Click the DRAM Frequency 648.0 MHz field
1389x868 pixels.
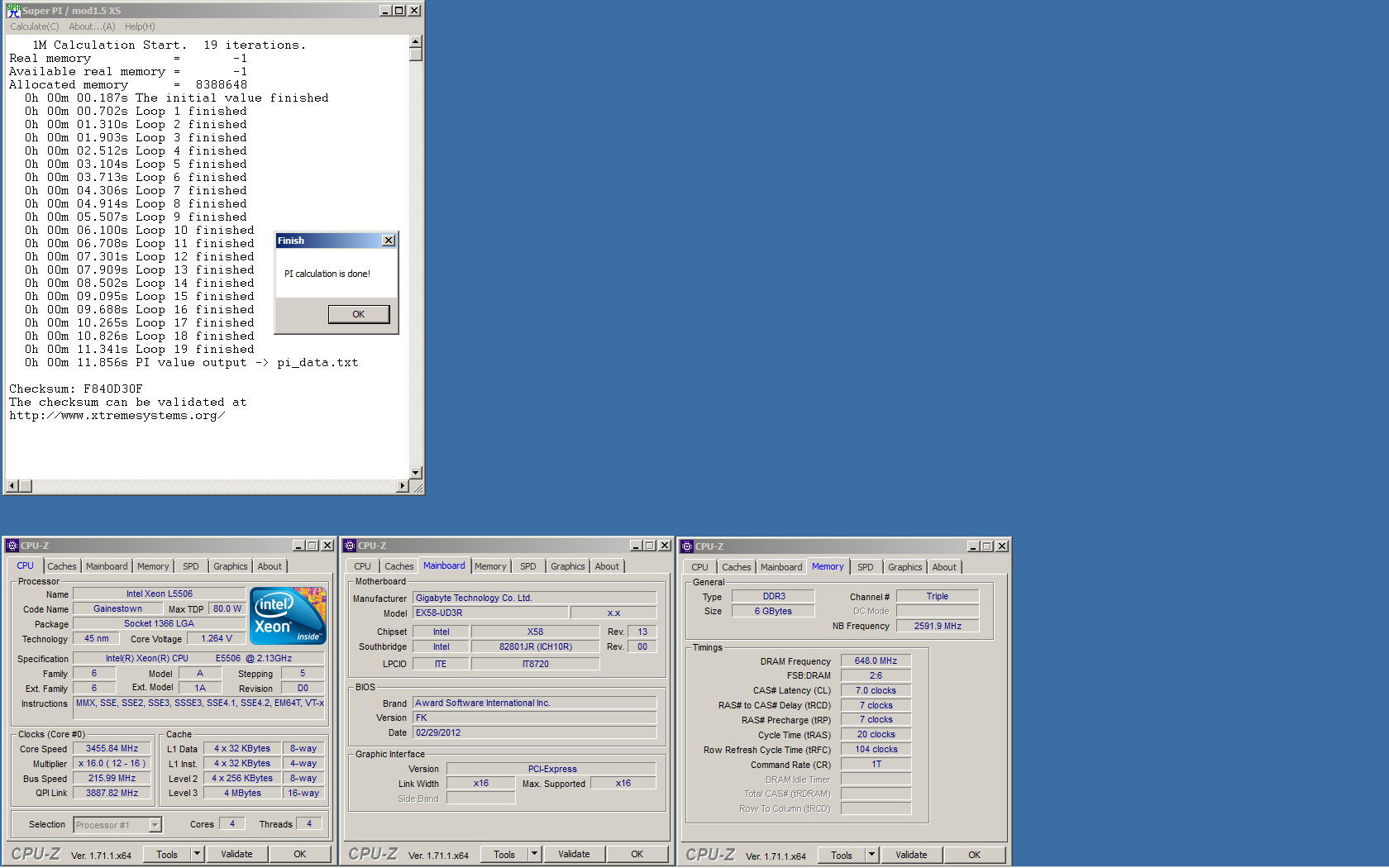point(876,661)
